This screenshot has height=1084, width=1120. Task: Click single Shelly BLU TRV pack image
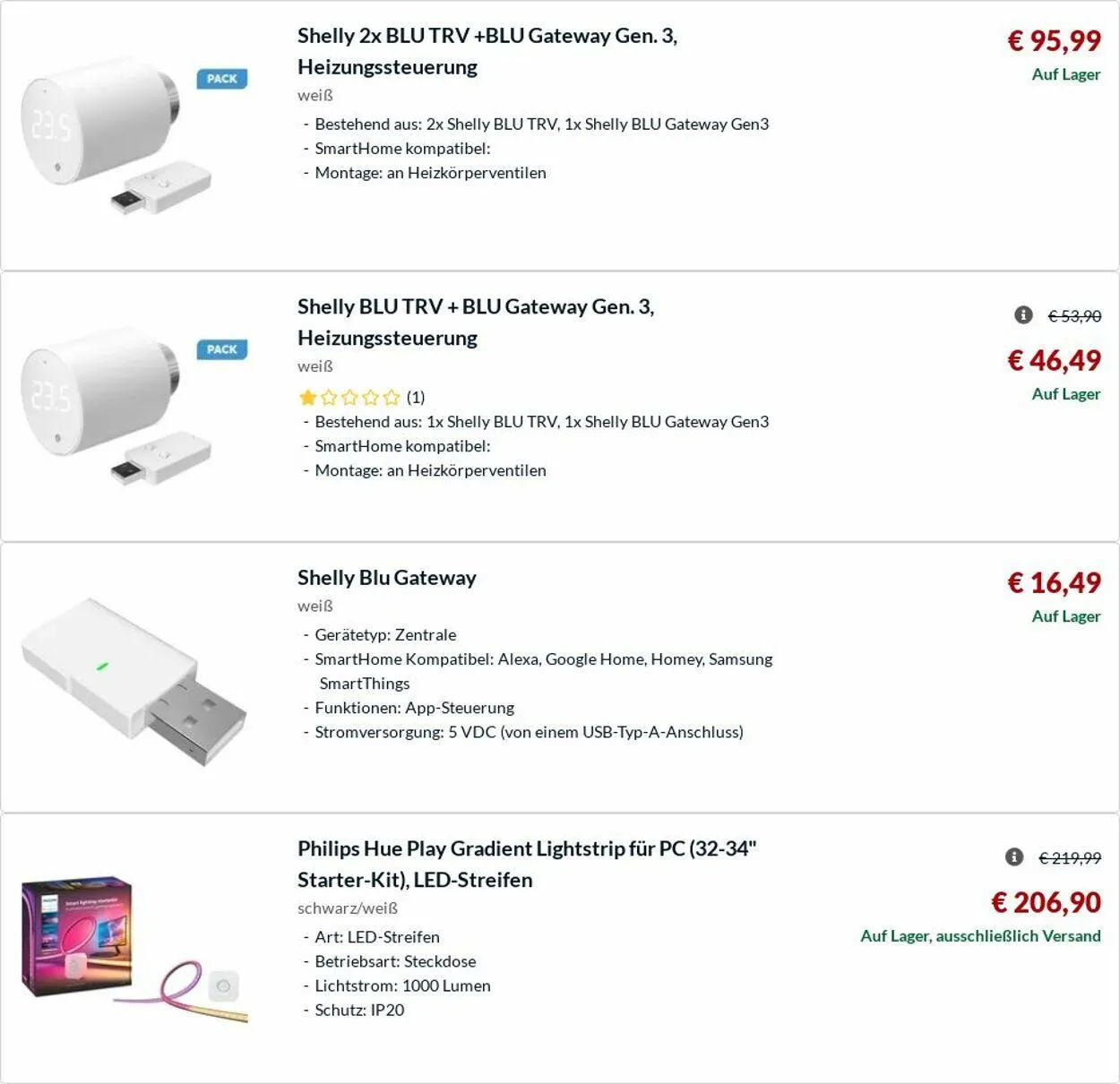coord(116,405)
